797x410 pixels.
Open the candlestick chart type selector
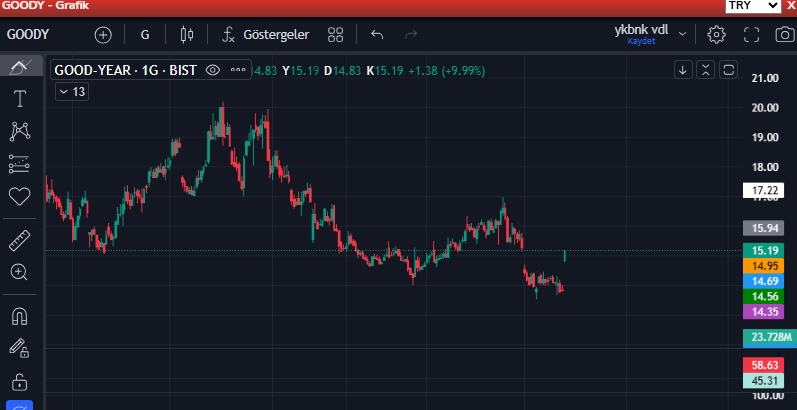coord(187,35)
